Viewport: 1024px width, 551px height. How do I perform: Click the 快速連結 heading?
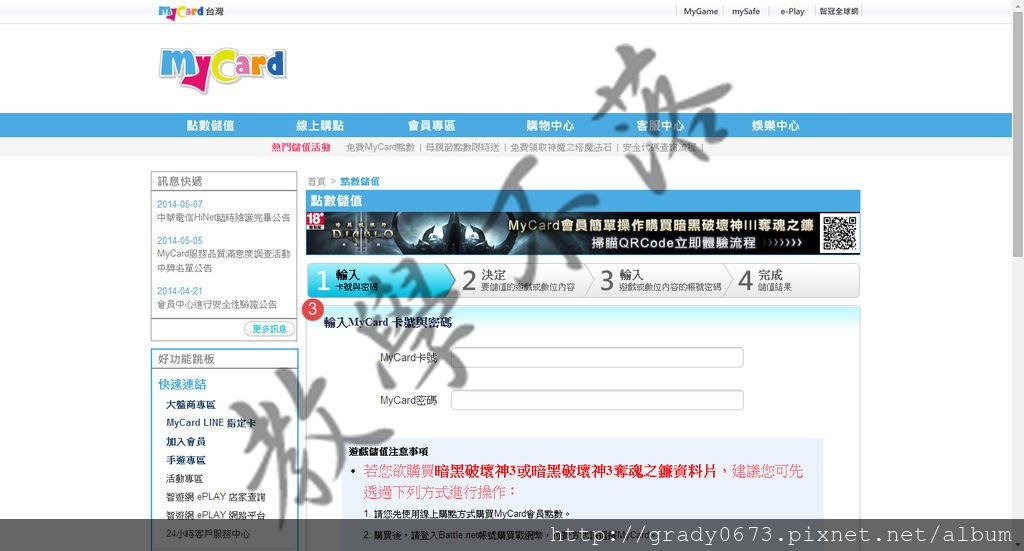coord(182,385)
